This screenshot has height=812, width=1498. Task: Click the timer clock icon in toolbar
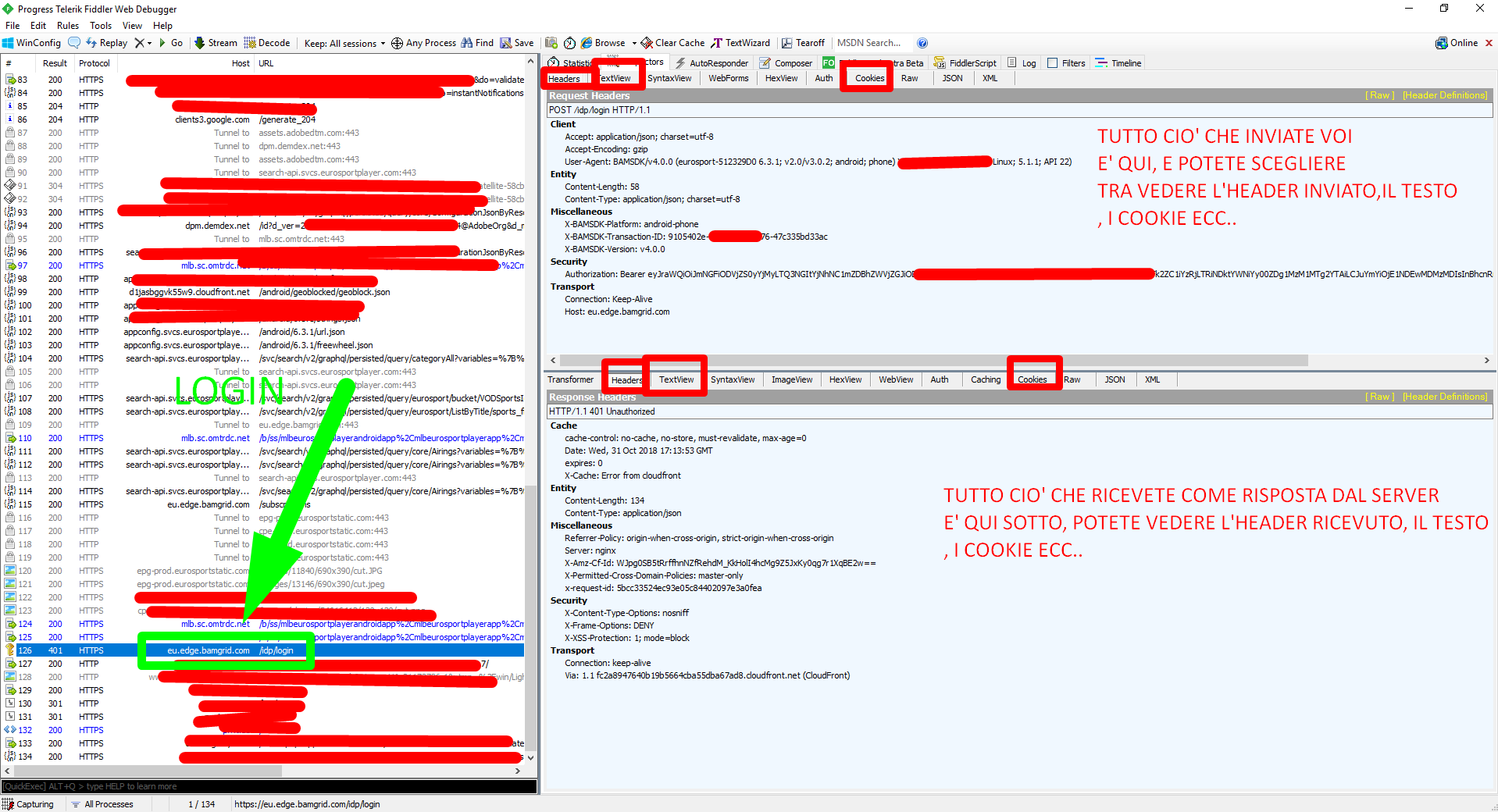tap(569, 43)
